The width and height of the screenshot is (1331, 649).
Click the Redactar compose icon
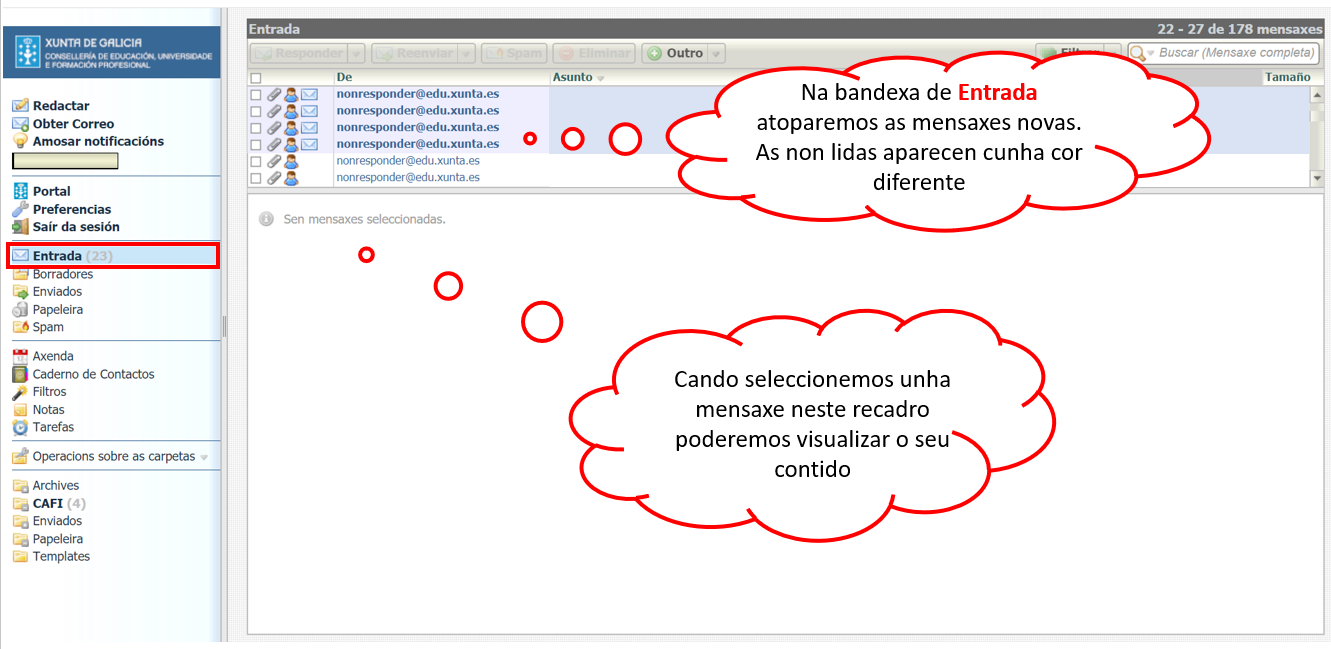click(20, 106)
